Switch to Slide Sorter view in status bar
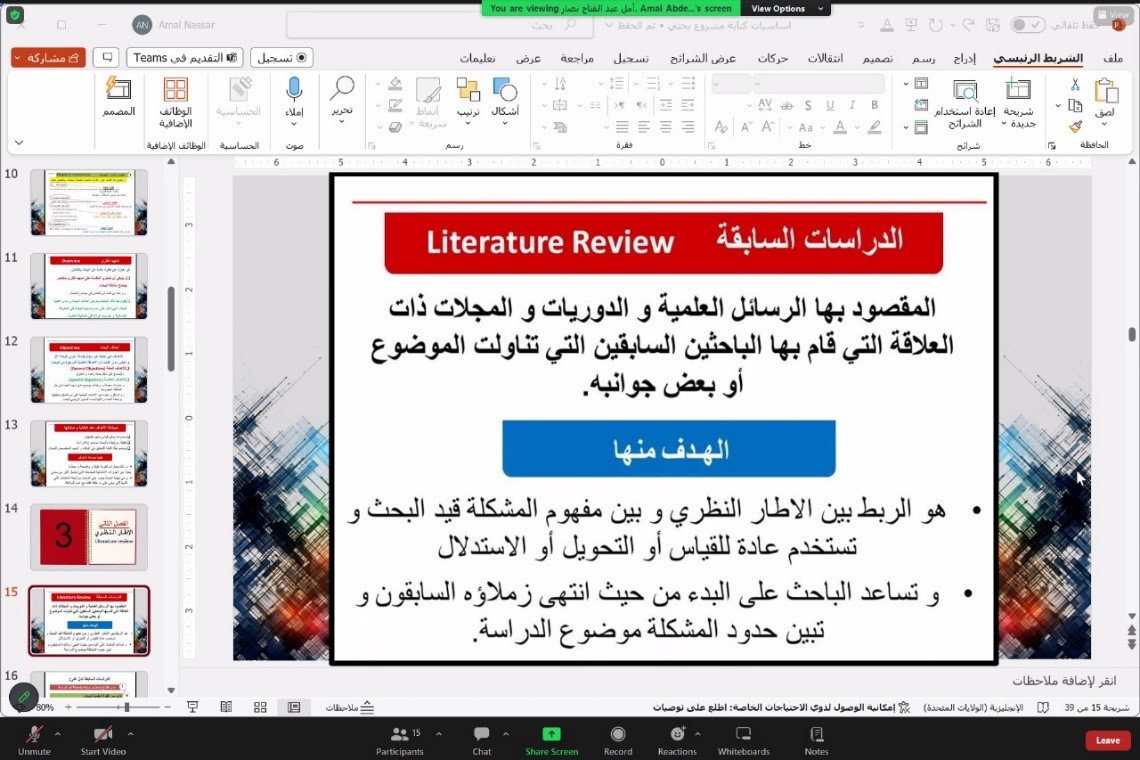The width and height of the screenshot is (1140, 760). click(260, 707)
